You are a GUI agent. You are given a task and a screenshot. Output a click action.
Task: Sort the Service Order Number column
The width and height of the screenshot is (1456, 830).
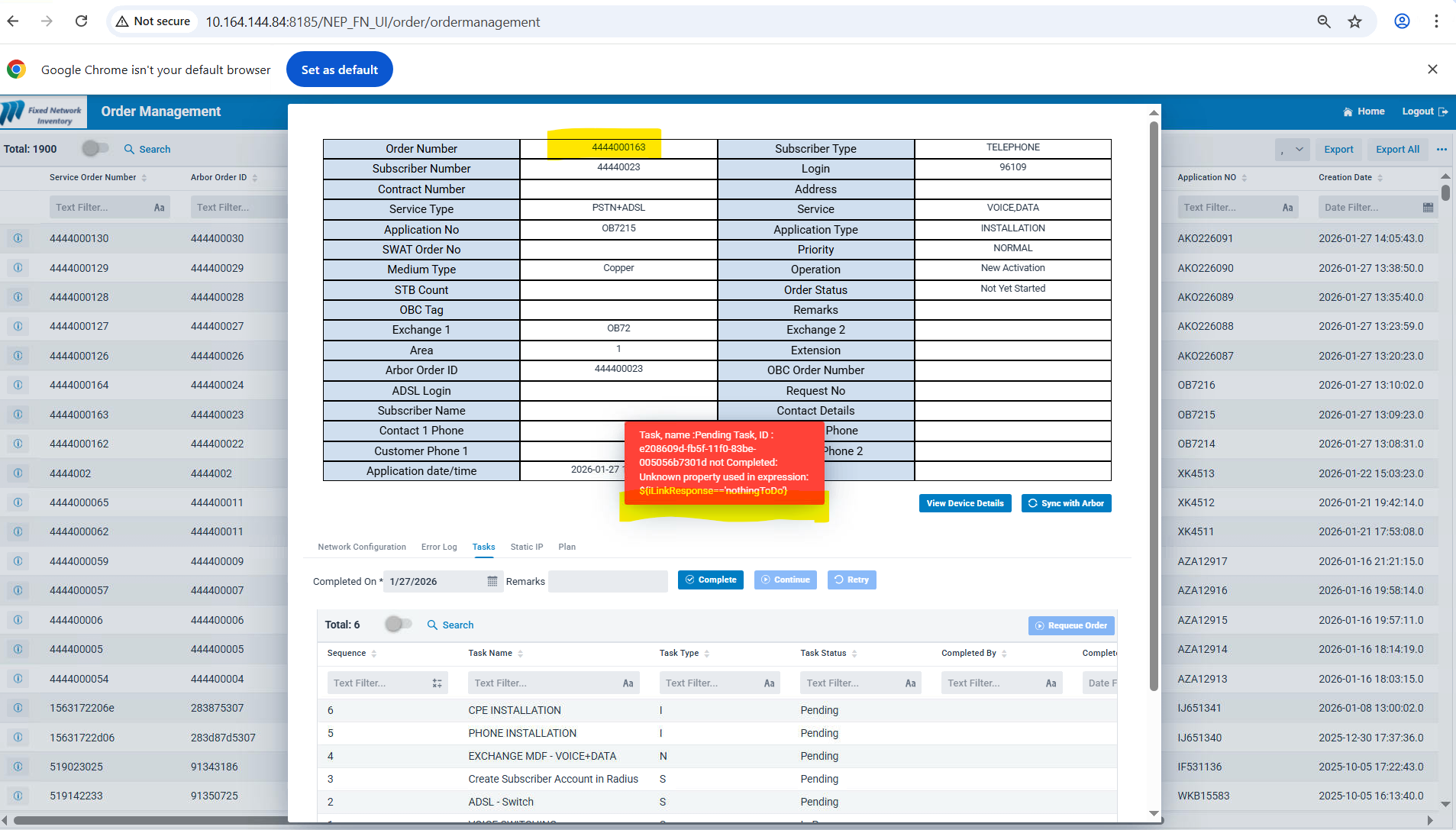144,178
